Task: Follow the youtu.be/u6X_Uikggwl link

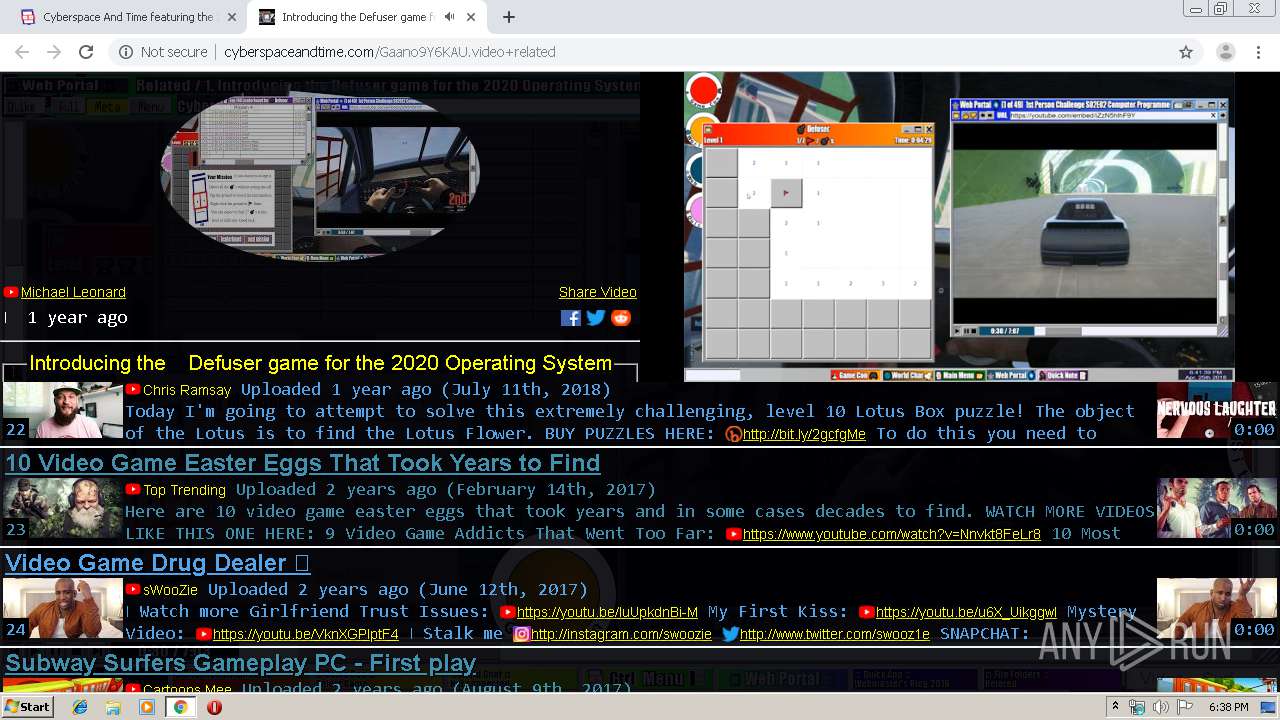Action: click(x=966, y=612)
